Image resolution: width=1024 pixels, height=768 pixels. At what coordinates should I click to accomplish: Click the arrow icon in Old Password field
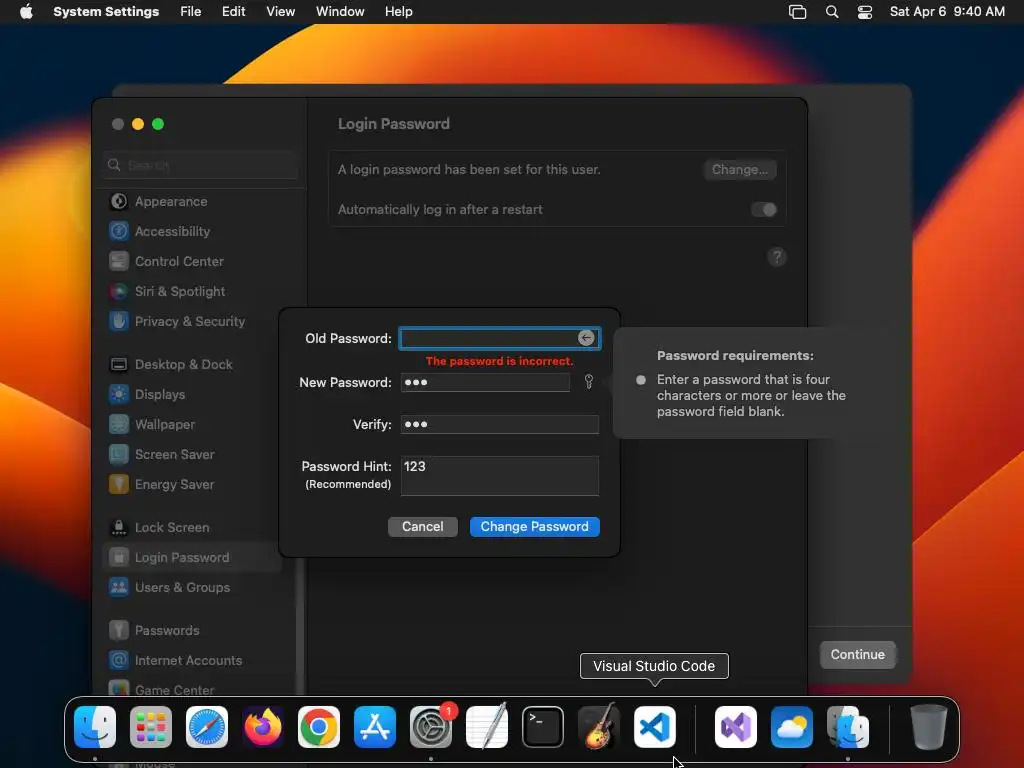[x=586, y=338]
